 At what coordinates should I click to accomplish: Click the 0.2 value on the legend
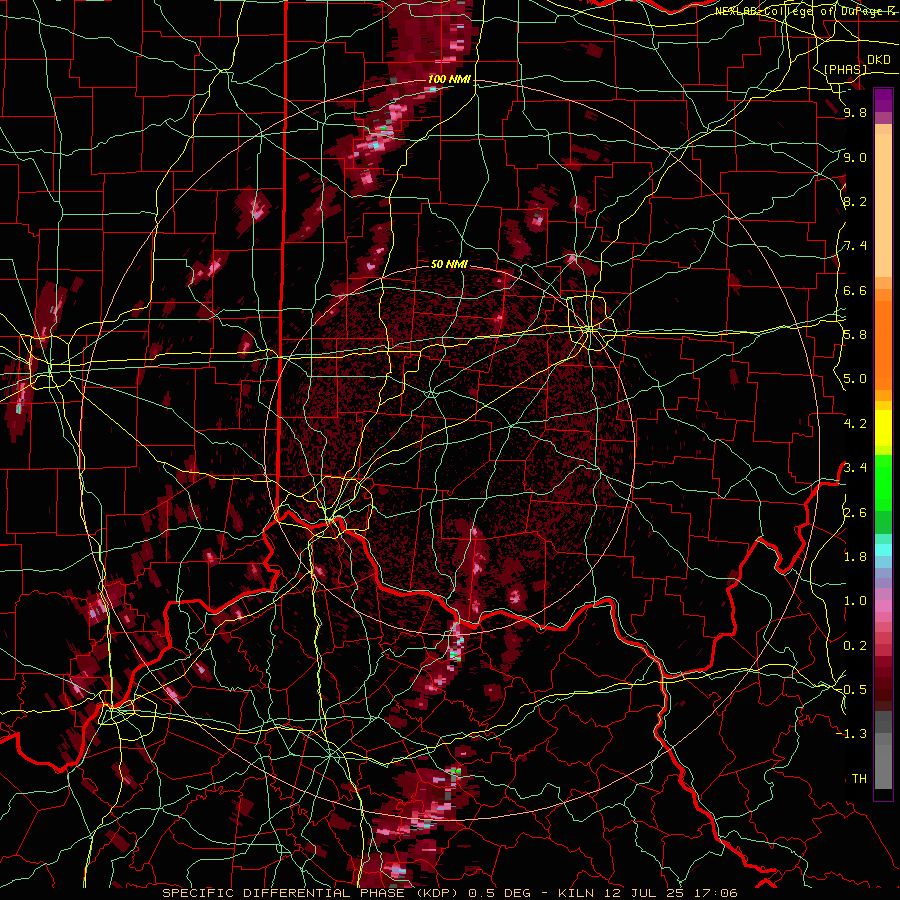click(x=855, y=645)
